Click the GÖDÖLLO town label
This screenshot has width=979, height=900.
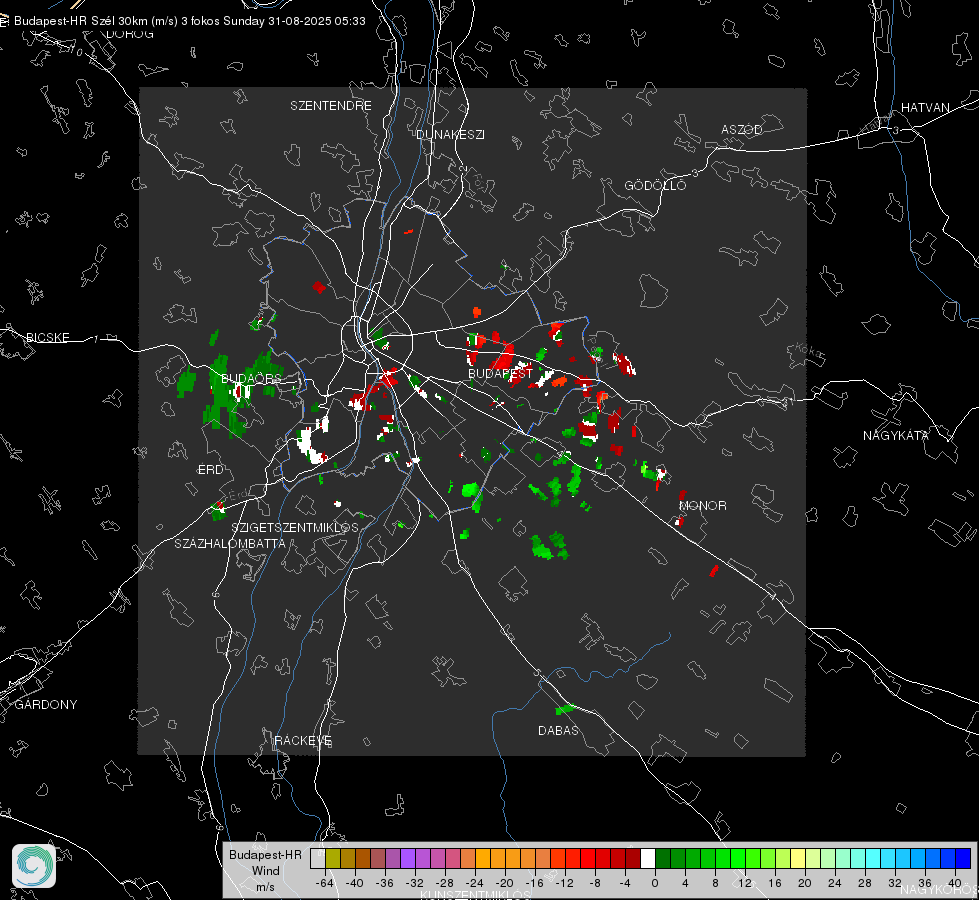click(656, 185)
